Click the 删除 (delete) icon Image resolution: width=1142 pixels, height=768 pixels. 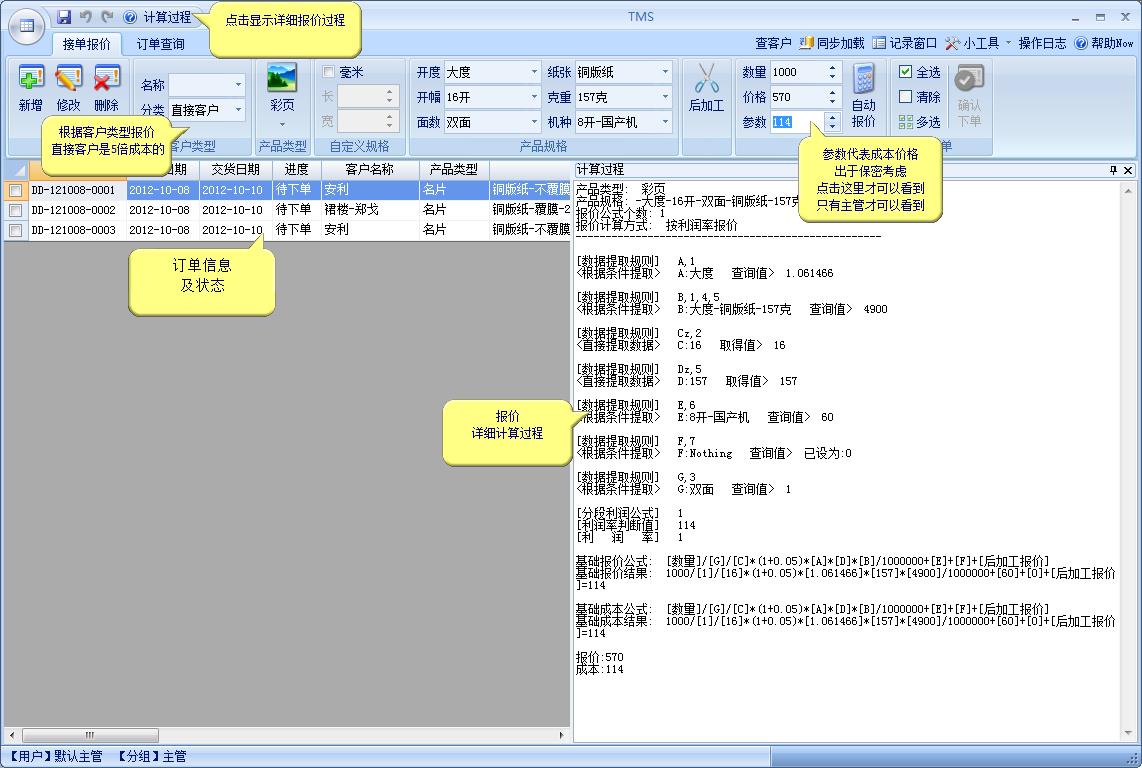tap(106, 79)
